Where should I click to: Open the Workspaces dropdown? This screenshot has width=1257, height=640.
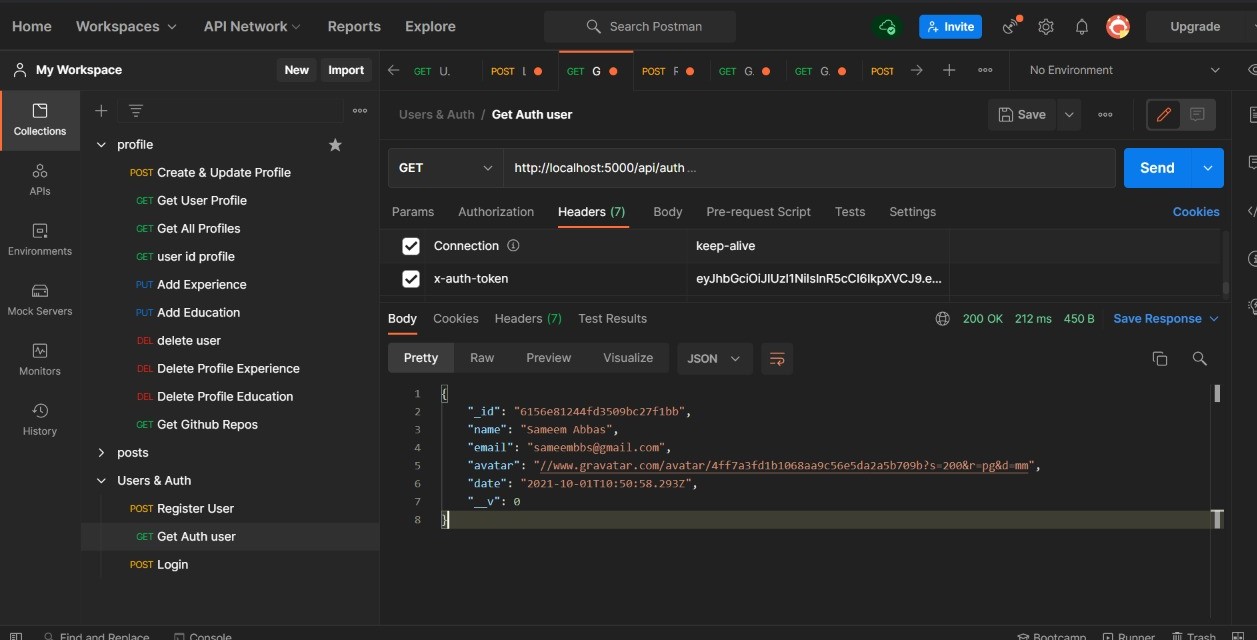126,27
